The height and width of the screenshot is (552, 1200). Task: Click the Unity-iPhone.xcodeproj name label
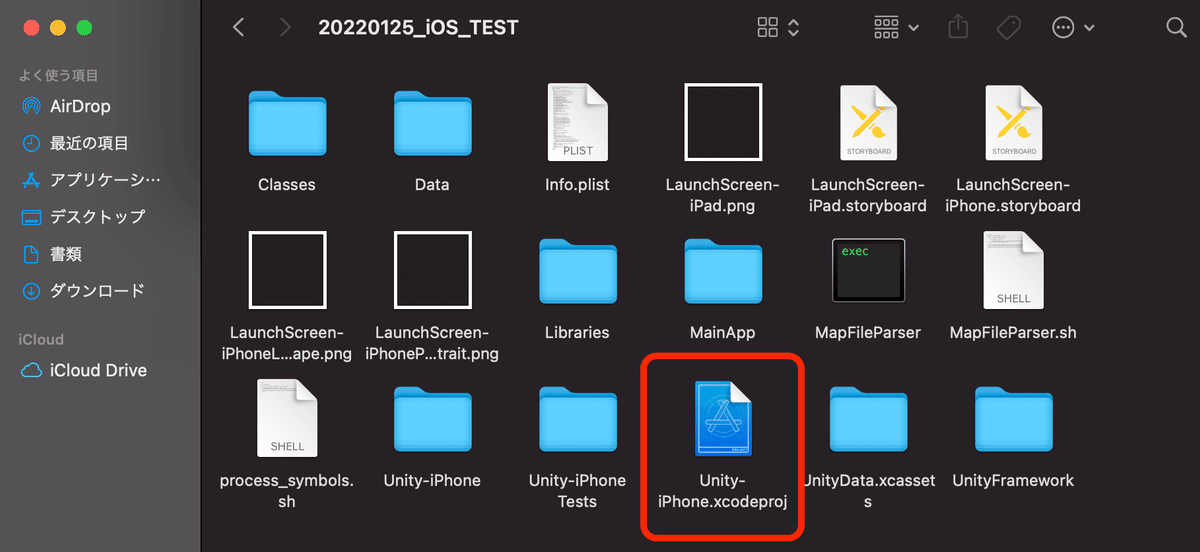tap(723, 491)
